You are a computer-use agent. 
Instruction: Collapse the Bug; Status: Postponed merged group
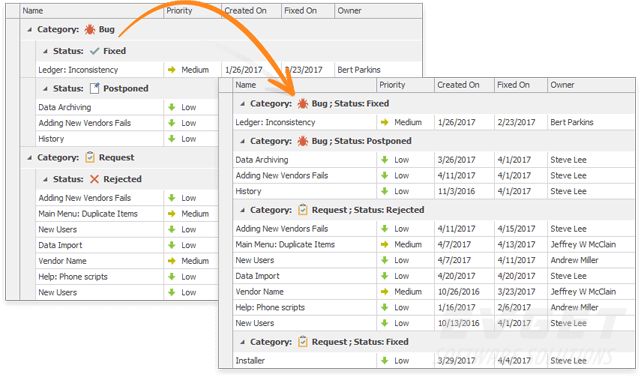pos(242,141)
